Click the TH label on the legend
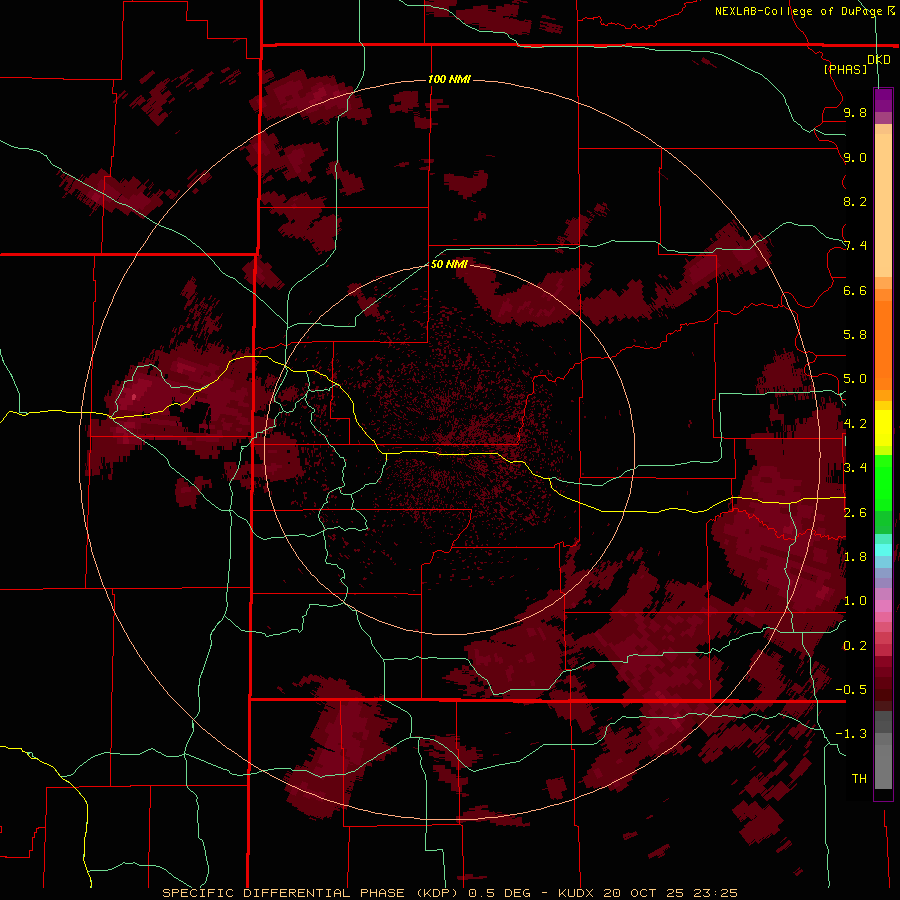Viewport: 900px width, 900px height. (x=859, y=778)
